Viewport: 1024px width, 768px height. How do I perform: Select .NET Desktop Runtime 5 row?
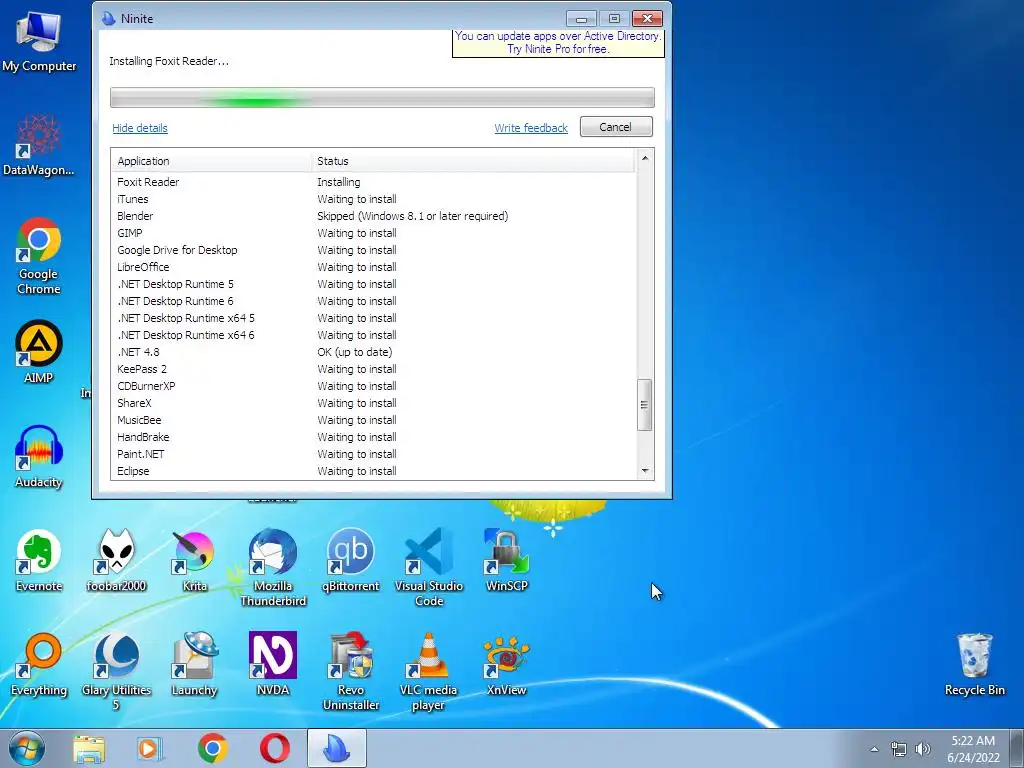pyautogui.click(x=373, y=284)
